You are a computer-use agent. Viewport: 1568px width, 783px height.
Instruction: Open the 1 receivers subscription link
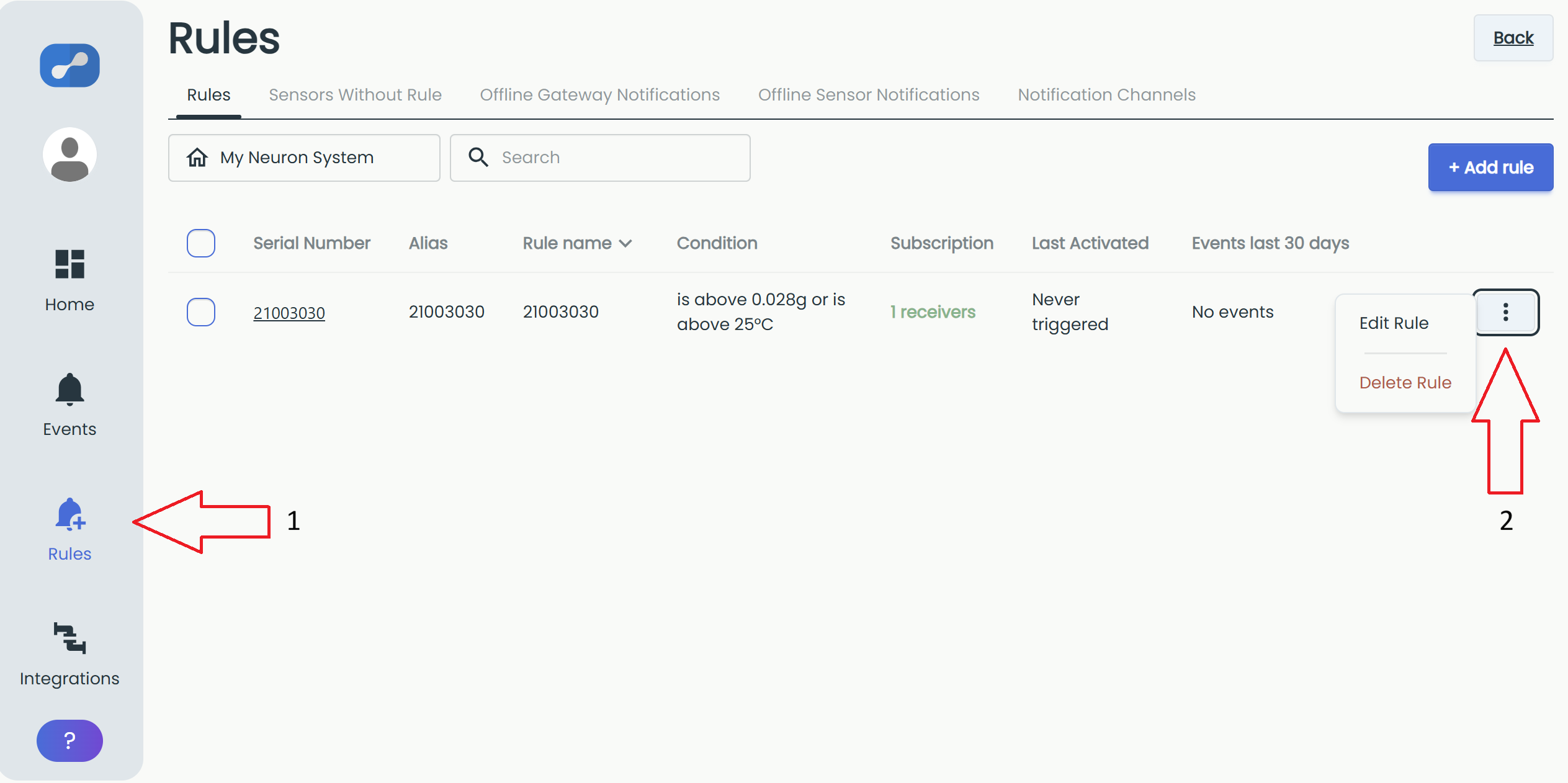933,312
